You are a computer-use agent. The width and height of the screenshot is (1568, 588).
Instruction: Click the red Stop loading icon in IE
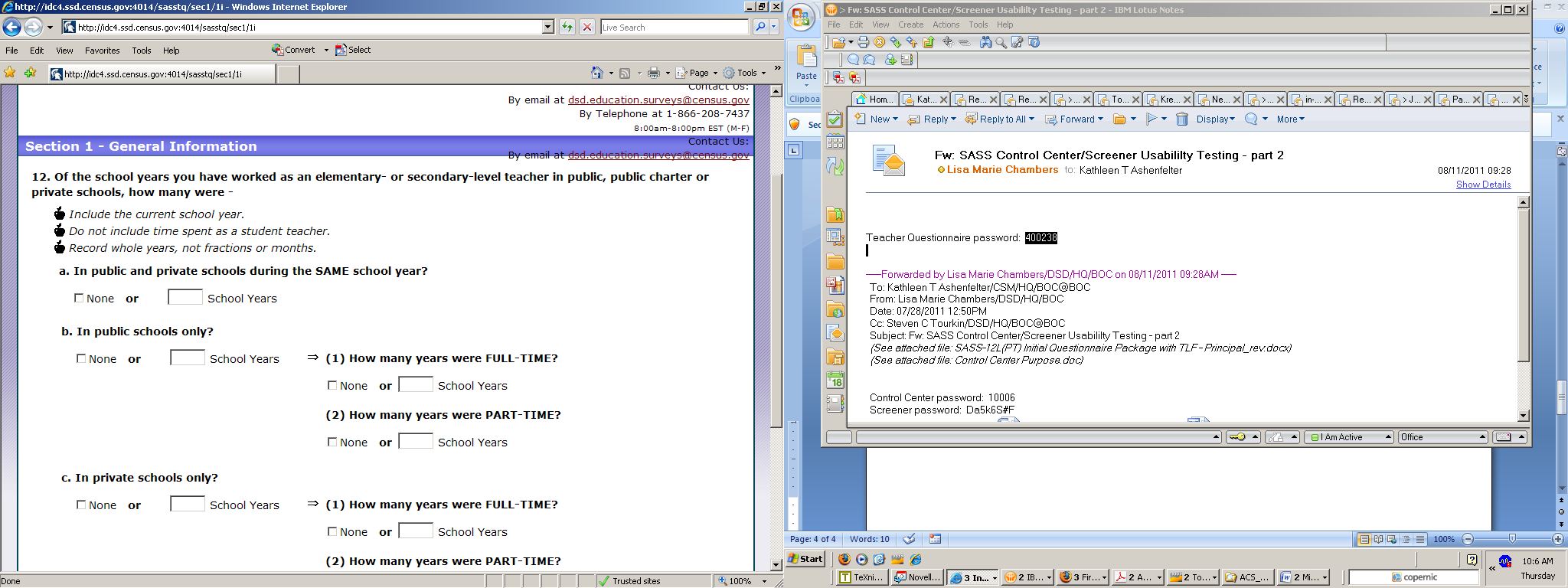click(x=587, y=27)
